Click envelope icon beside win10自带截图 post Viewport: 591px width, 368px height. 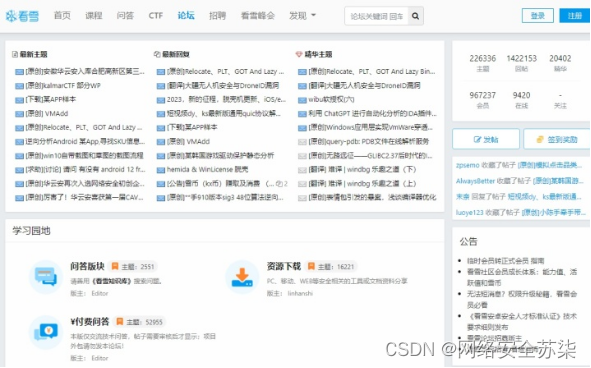tap(19, 156)
